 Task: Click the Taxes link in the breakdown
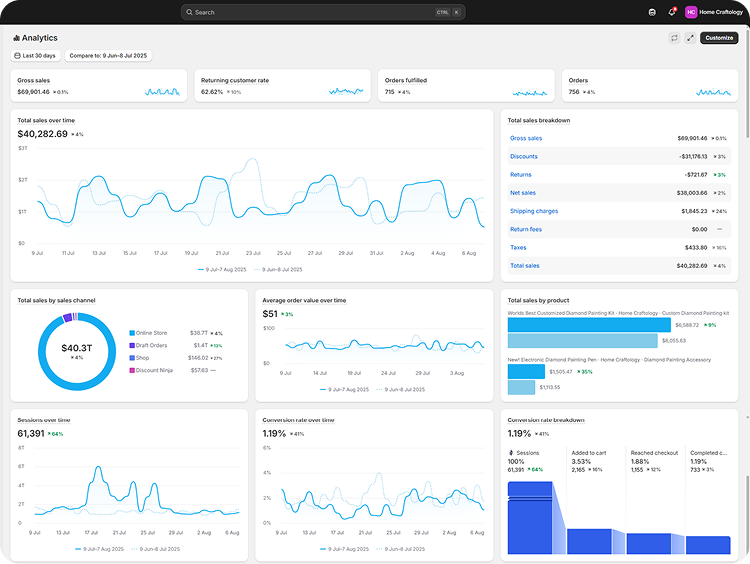(x=518, y=247)
